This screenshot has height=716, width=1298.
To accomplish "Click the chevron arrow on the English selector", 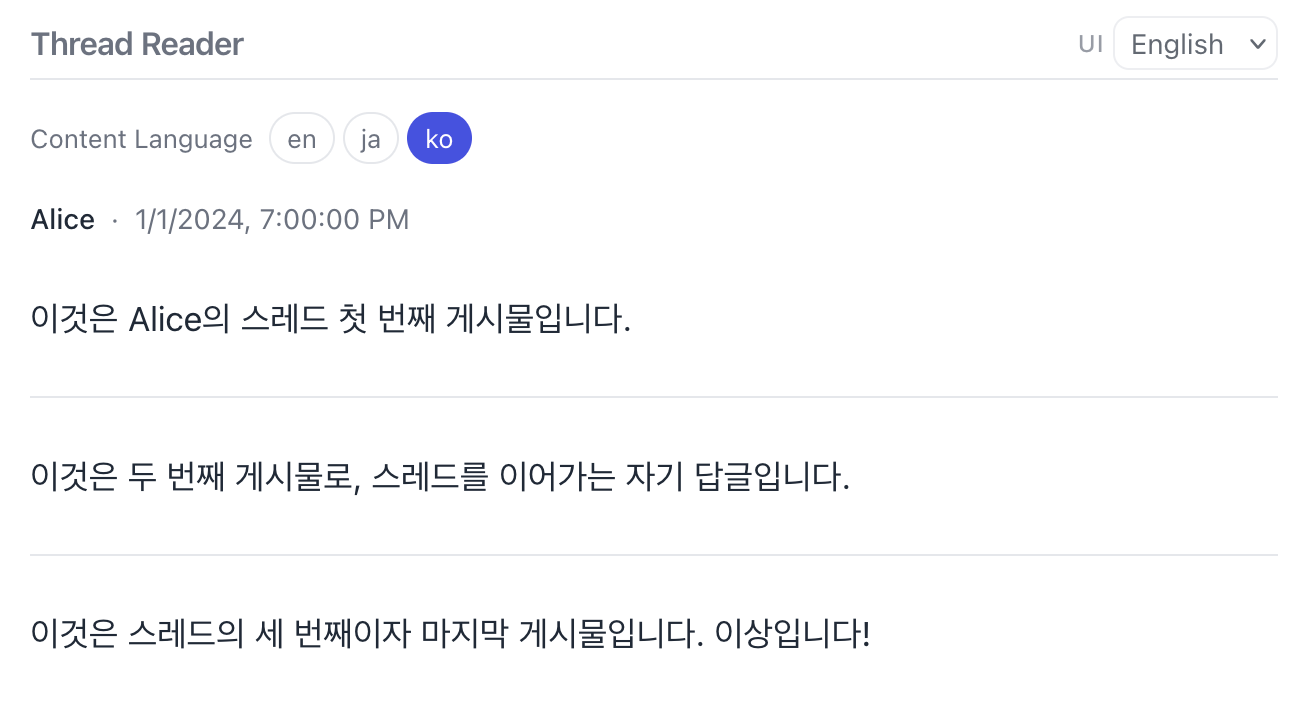I will click(x=1257, y=44).
